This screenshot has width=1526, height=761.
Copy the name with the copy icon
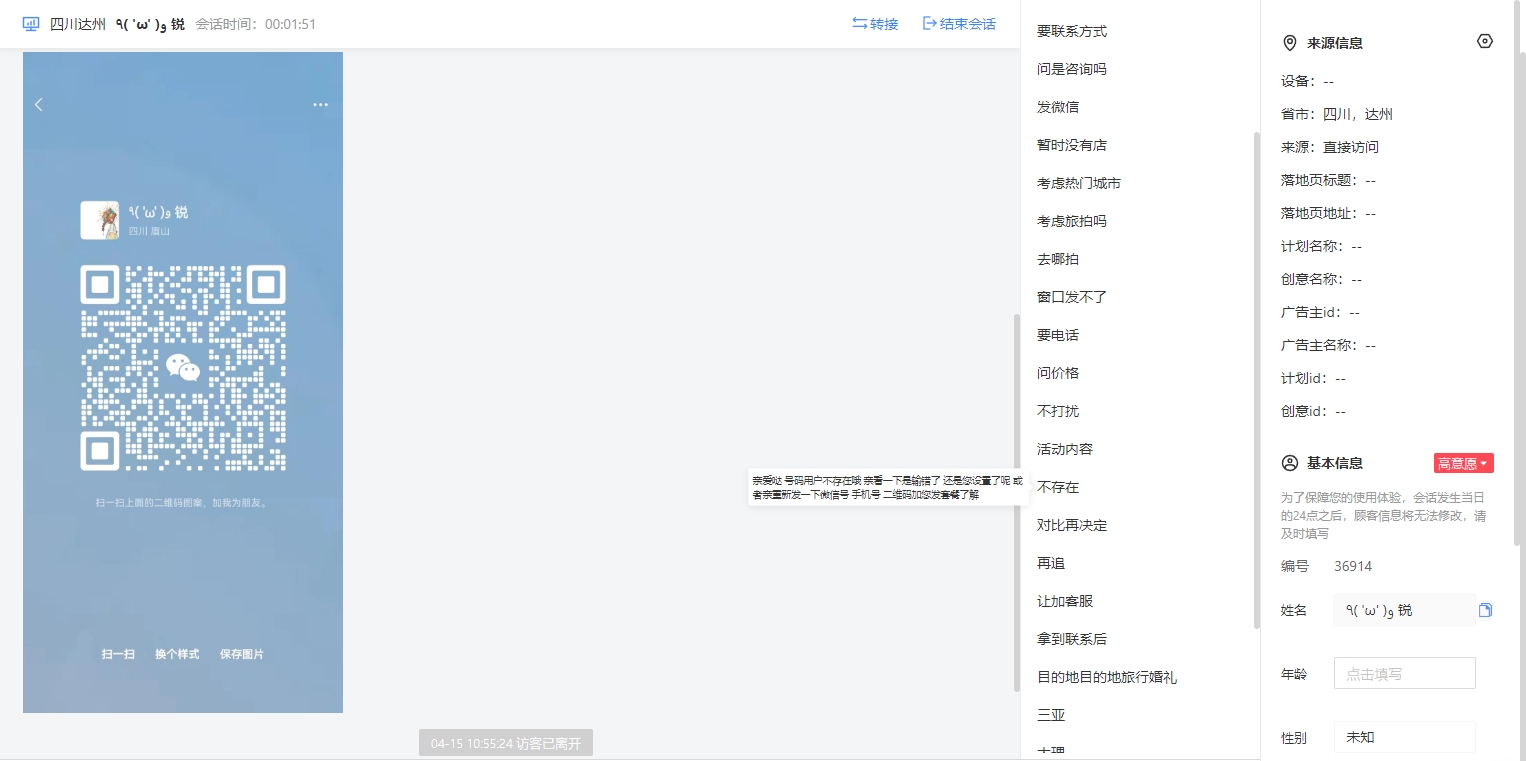1486,610
